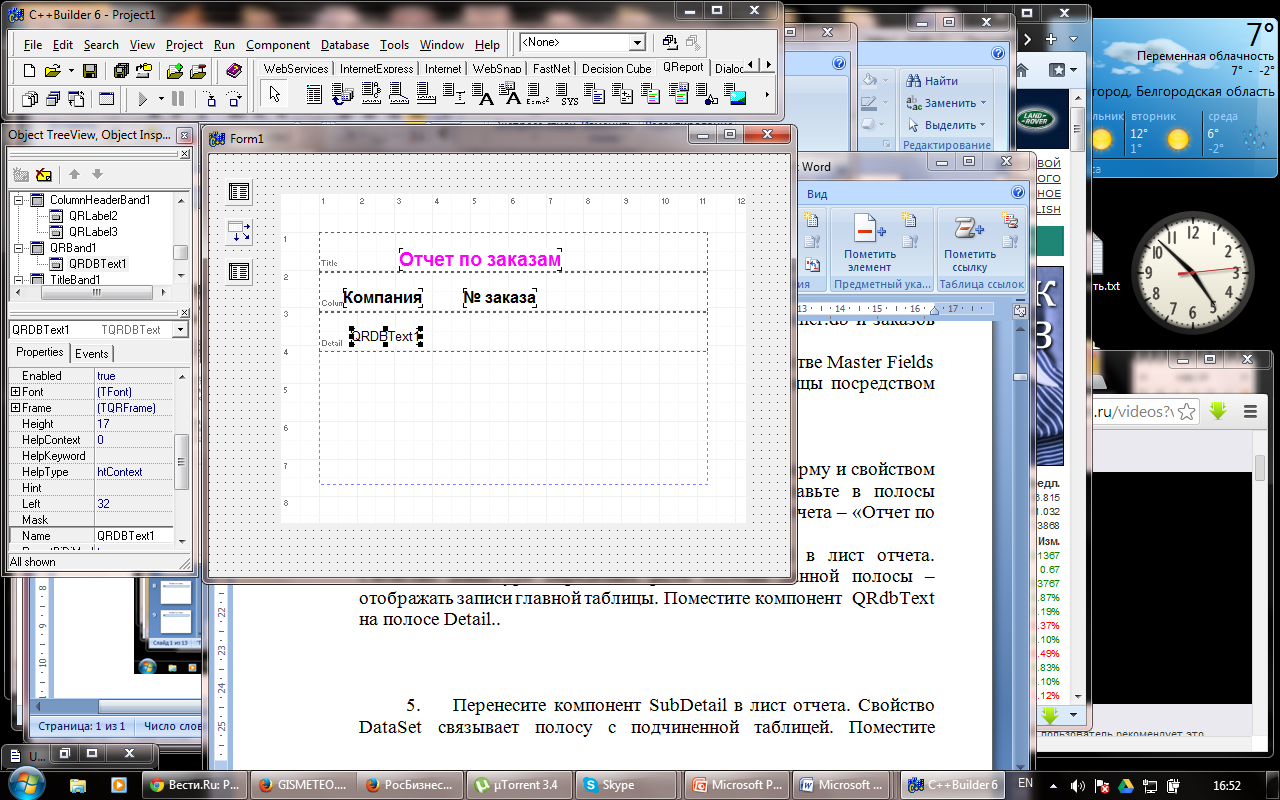Open the Вид tab in Word
Viewport: 1280px width, 800px height.
pos(817,193)
